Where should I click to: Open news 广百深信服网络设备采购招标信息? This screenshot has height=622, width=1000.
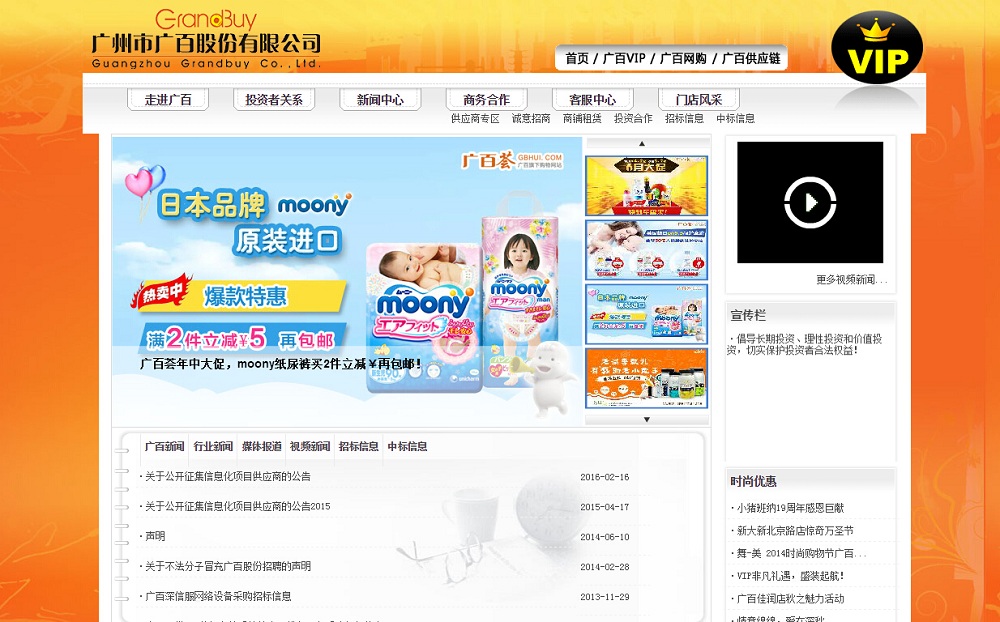click(218, 596)
